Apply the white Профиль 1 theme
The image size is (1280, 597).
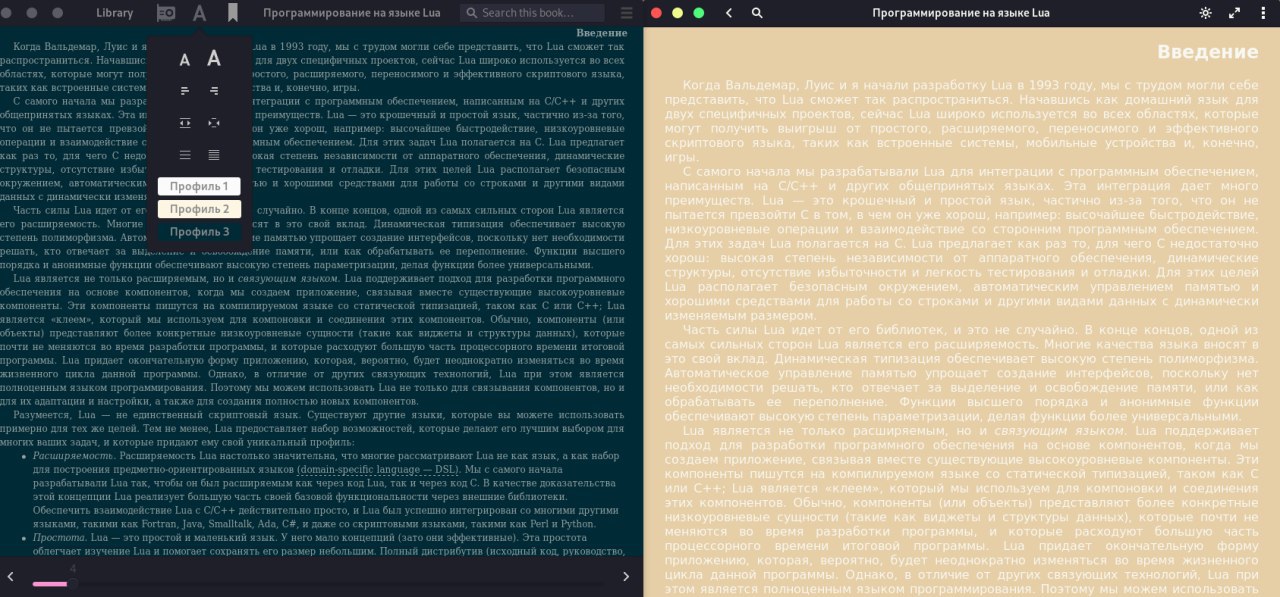[199, 186]
